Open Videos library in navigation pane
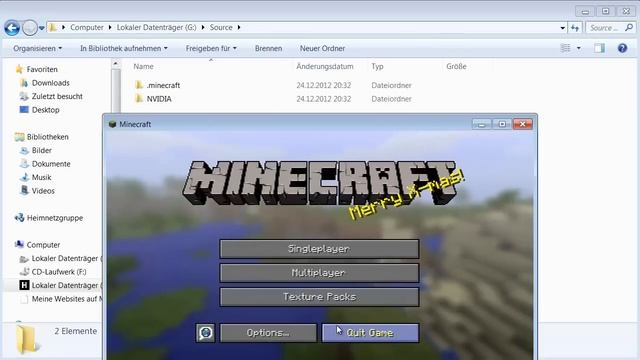This screenshot has height=360, width=640. (x=43, y=191)
